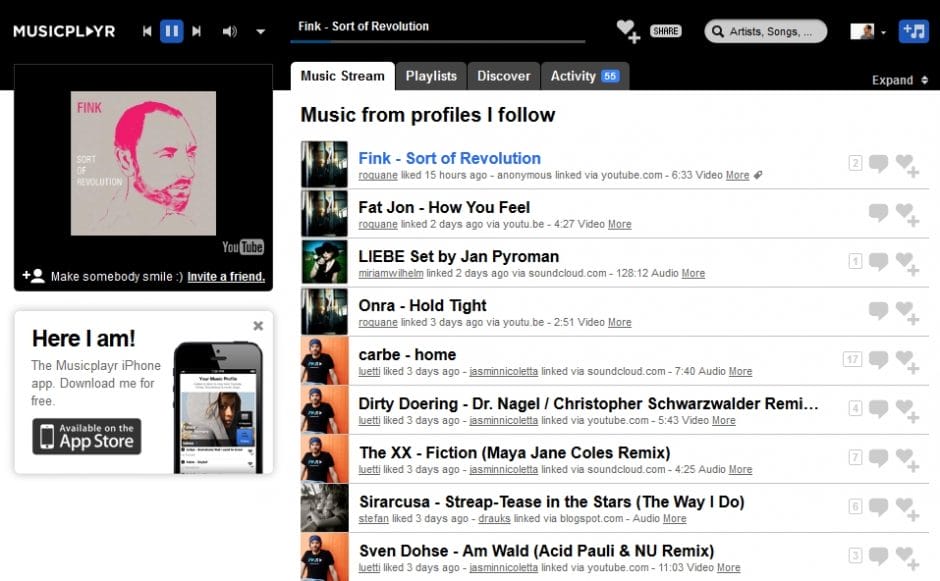Click the tag icon on the Fink row
Viewport: 940px width, 581px height.
[758, 175]
